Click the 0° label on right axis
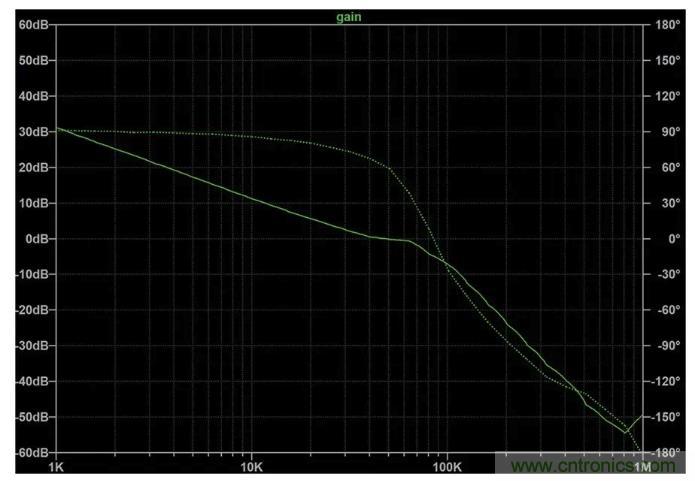The image size is (695, 481). [673, 239]
